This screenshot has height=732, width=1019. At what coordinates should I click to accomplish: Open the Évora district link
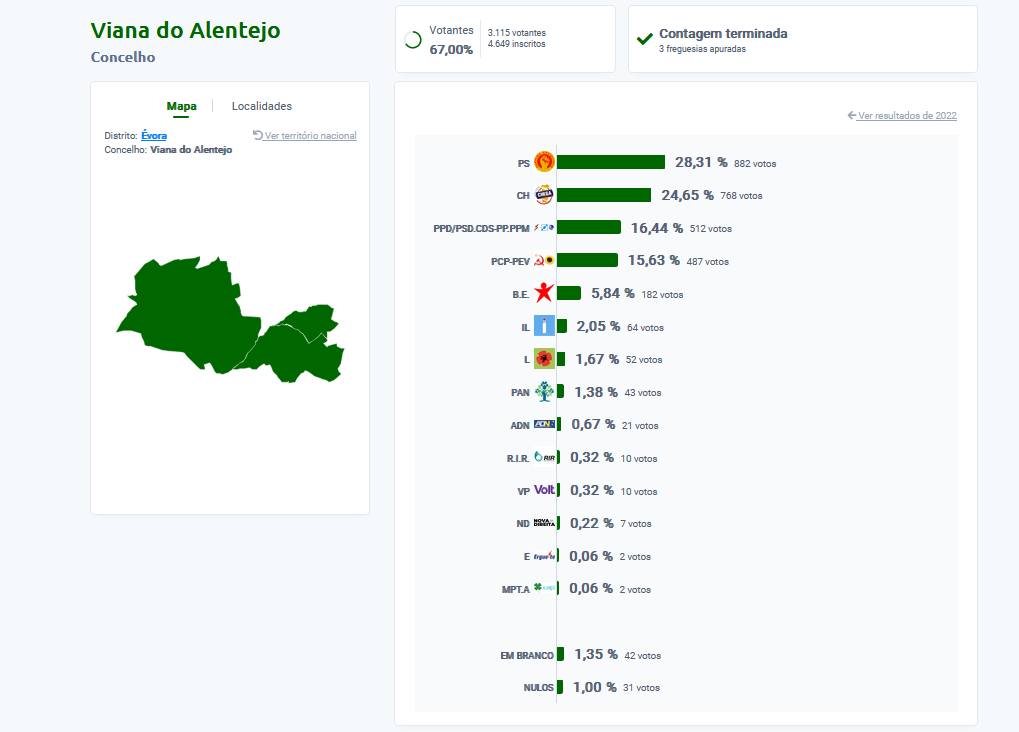154,135
